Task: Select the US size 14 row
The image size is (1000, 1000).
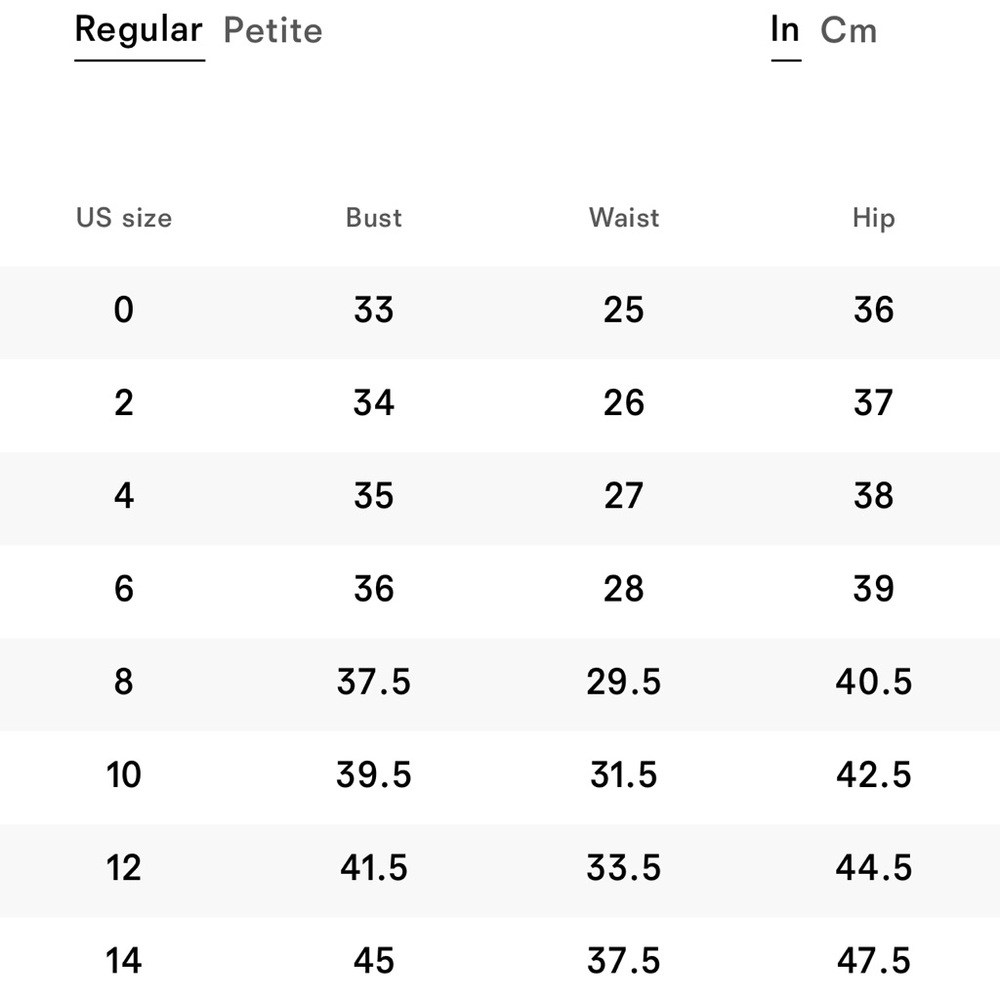Action: (x=124, y=961)
